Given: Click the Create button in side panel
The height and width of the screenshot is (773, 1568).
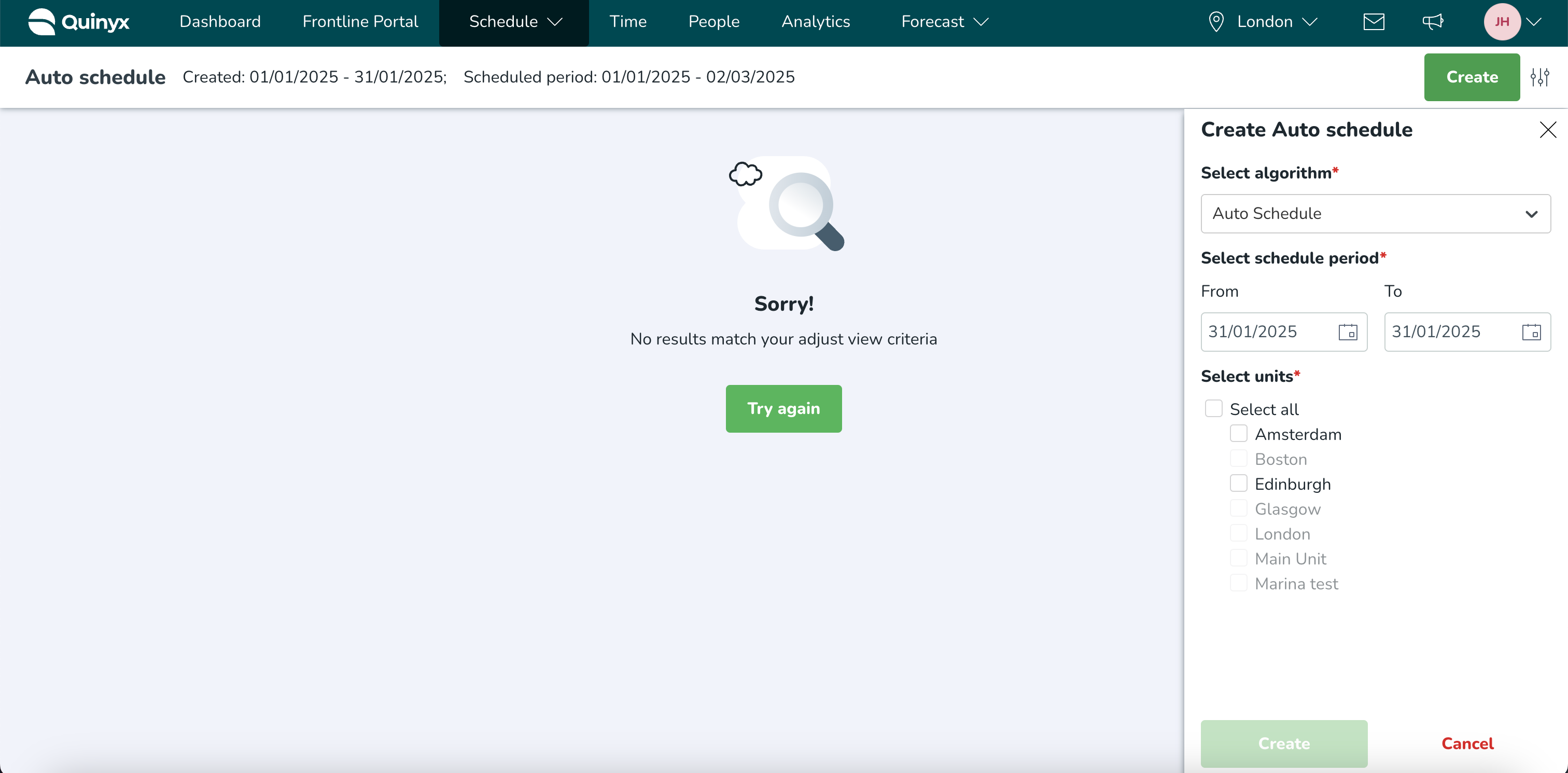Looking at the screenshot, I should pos(1284,744).
